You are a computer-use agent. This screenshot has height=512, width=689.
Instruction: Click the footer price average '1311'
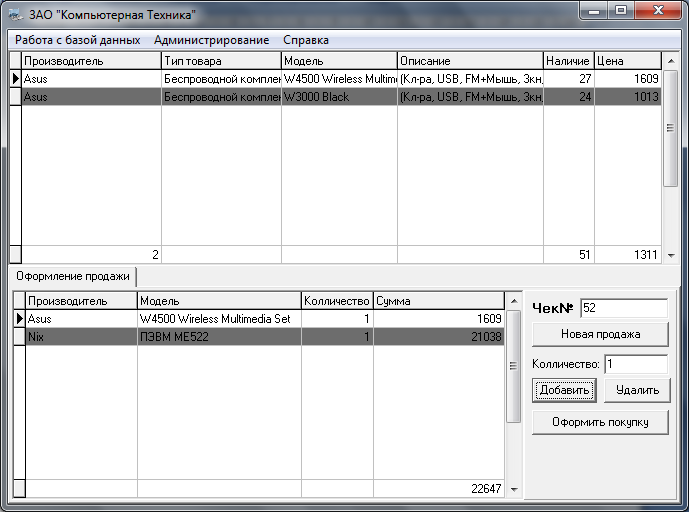[627, 255]
